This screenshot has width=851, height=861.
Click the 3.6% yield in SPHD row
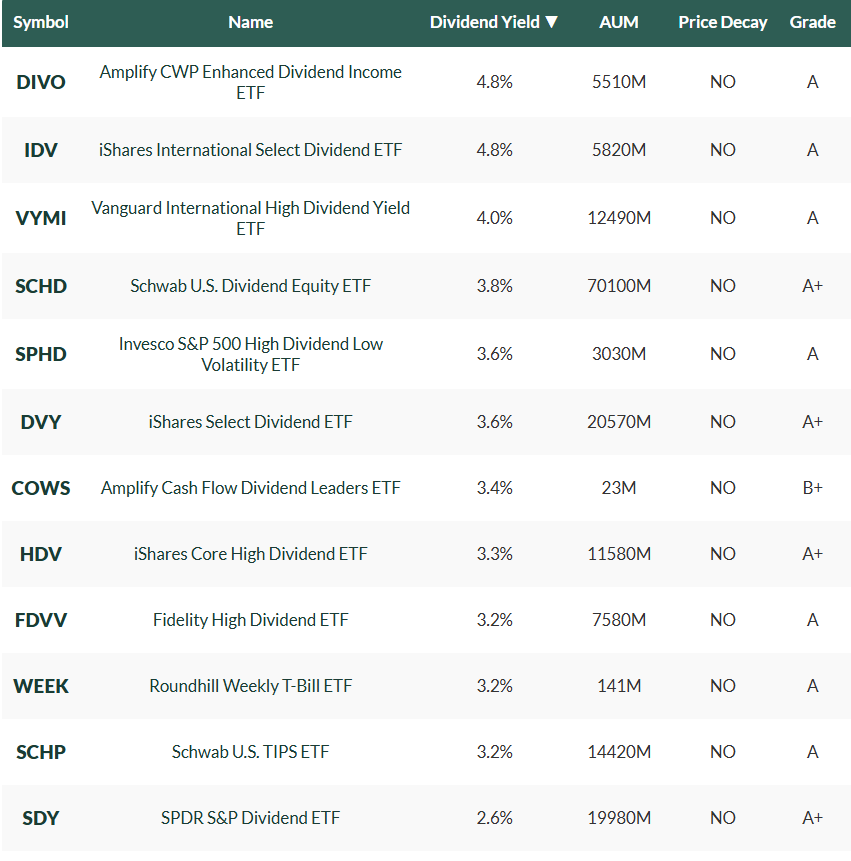tap(494, 354)
